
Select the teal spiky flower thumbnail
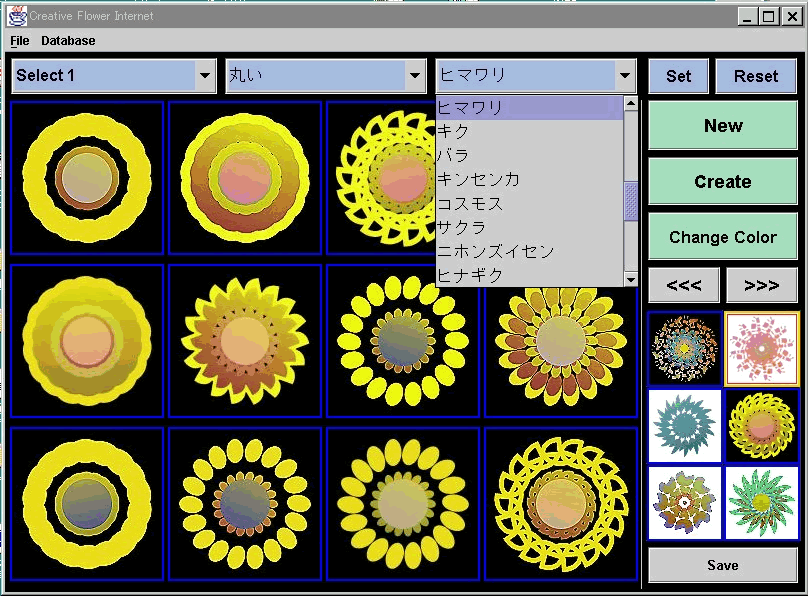[685, 425]
